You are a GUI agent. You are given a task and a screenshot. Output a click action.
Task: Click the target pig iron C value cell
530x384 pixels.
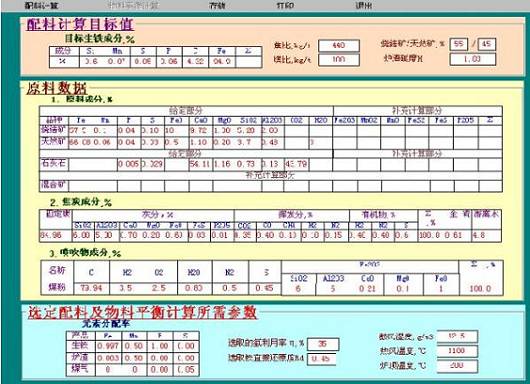(x=195, y=62)
